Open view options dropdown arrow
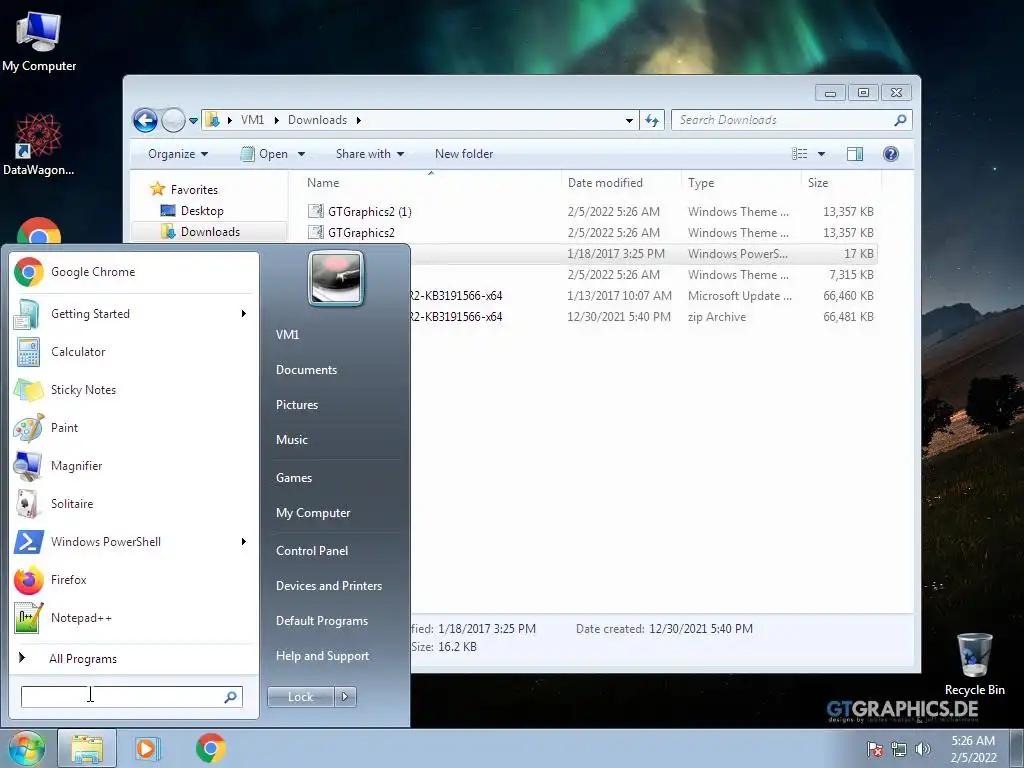 tap(822, 154)
